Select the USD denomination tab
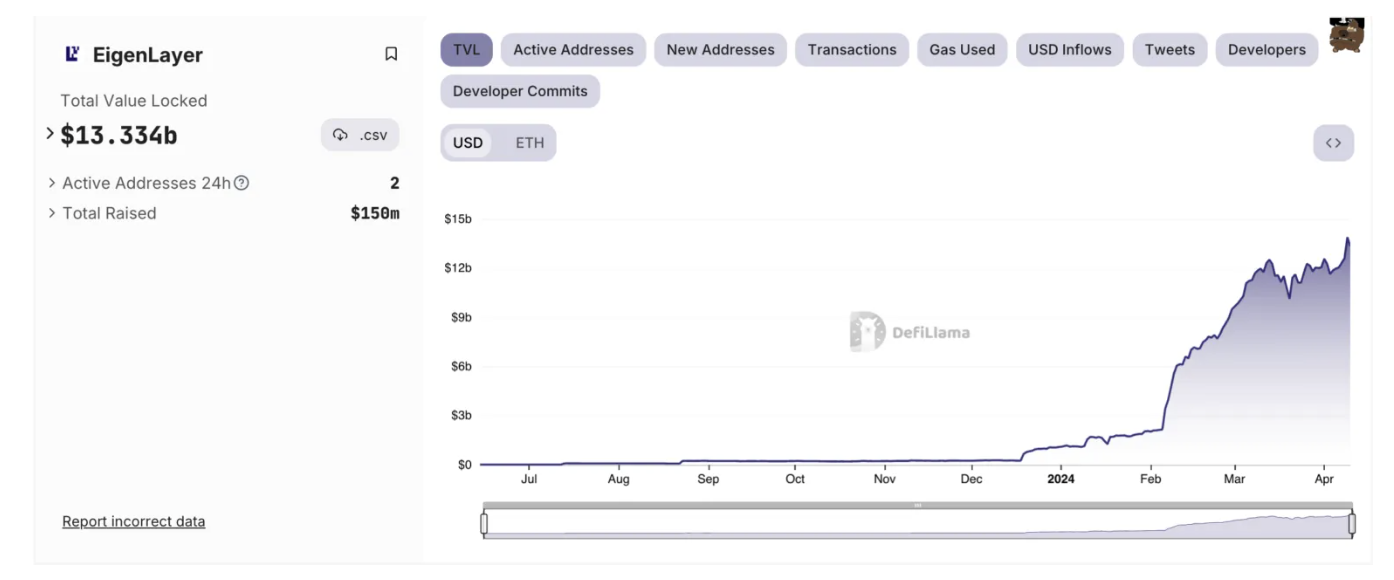The width and height of the screenshot is (1394, 580). pyautogui.click(x=468, y=143)
